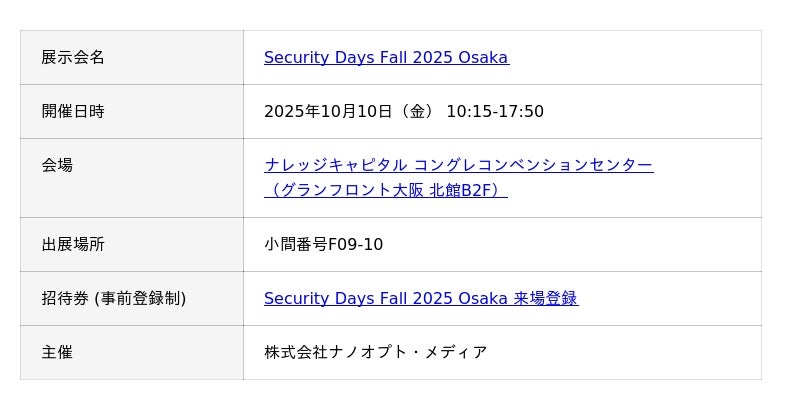This screenshot has height=410, width=800.
Task: Select the 開催日時 row label
Action: pos(73,112)
